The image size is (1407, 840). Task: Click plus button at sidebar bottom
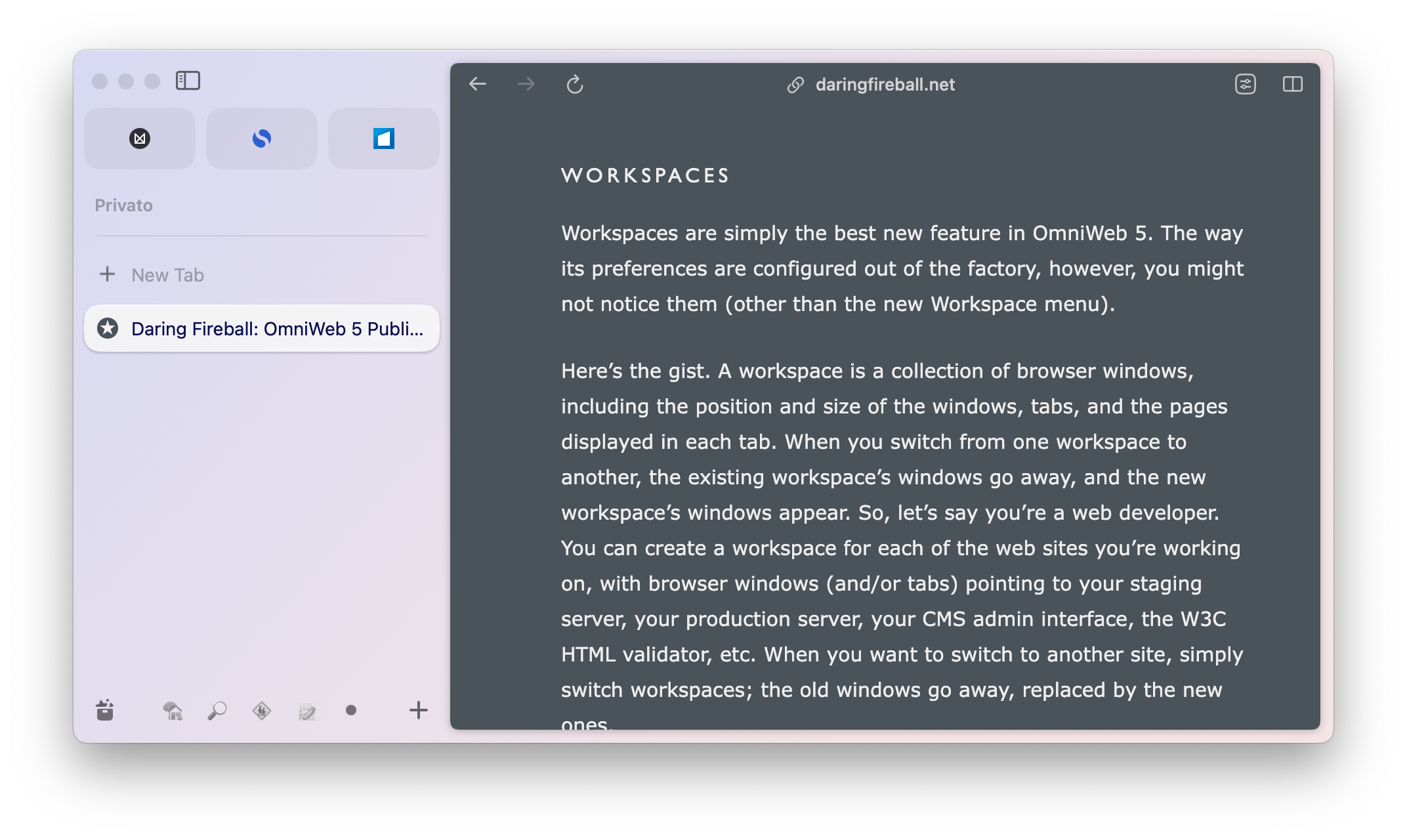pyautogui.click(x=418, y=710)
